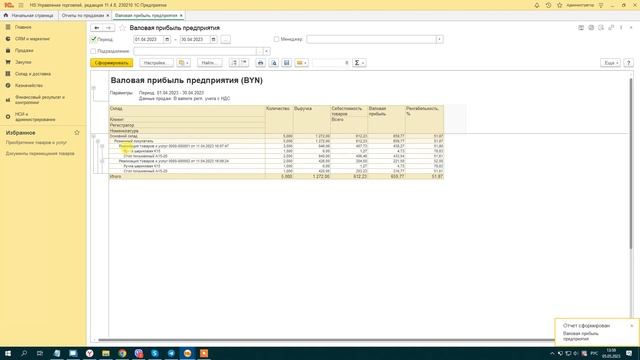The height and width of the screenshot is (360, 640).
Task: Collapse all groups icon in toolbar
Action: pyautogui.click(x=244, y=63)
